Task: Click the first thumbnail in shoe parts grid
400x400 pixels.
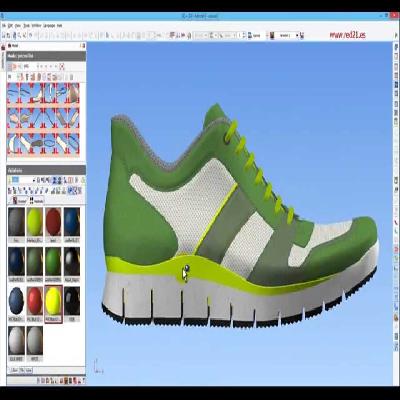Action: click(x=13, y=93)
